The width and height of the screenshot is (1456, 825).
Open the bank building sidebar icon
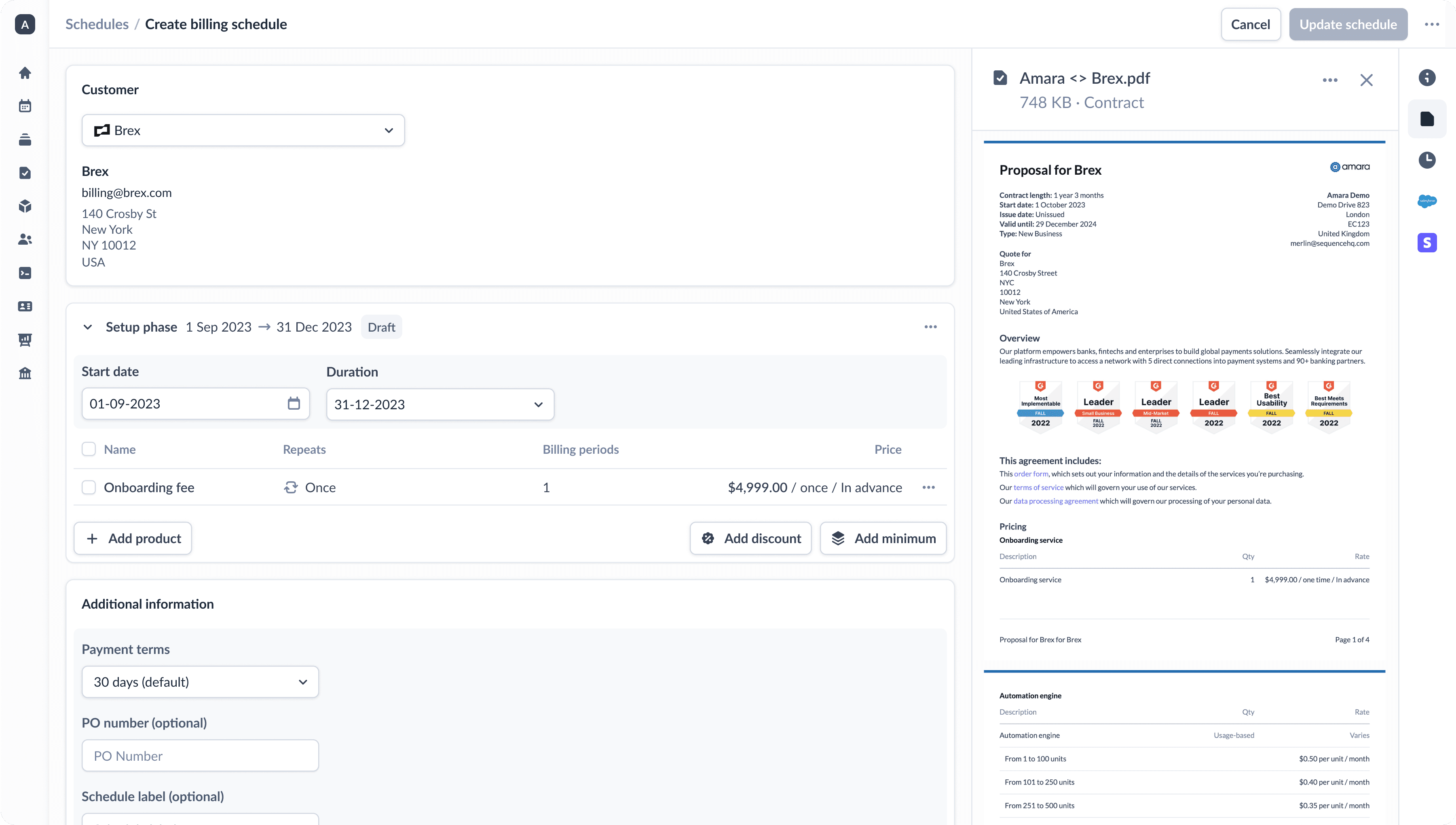coord(25,373)
